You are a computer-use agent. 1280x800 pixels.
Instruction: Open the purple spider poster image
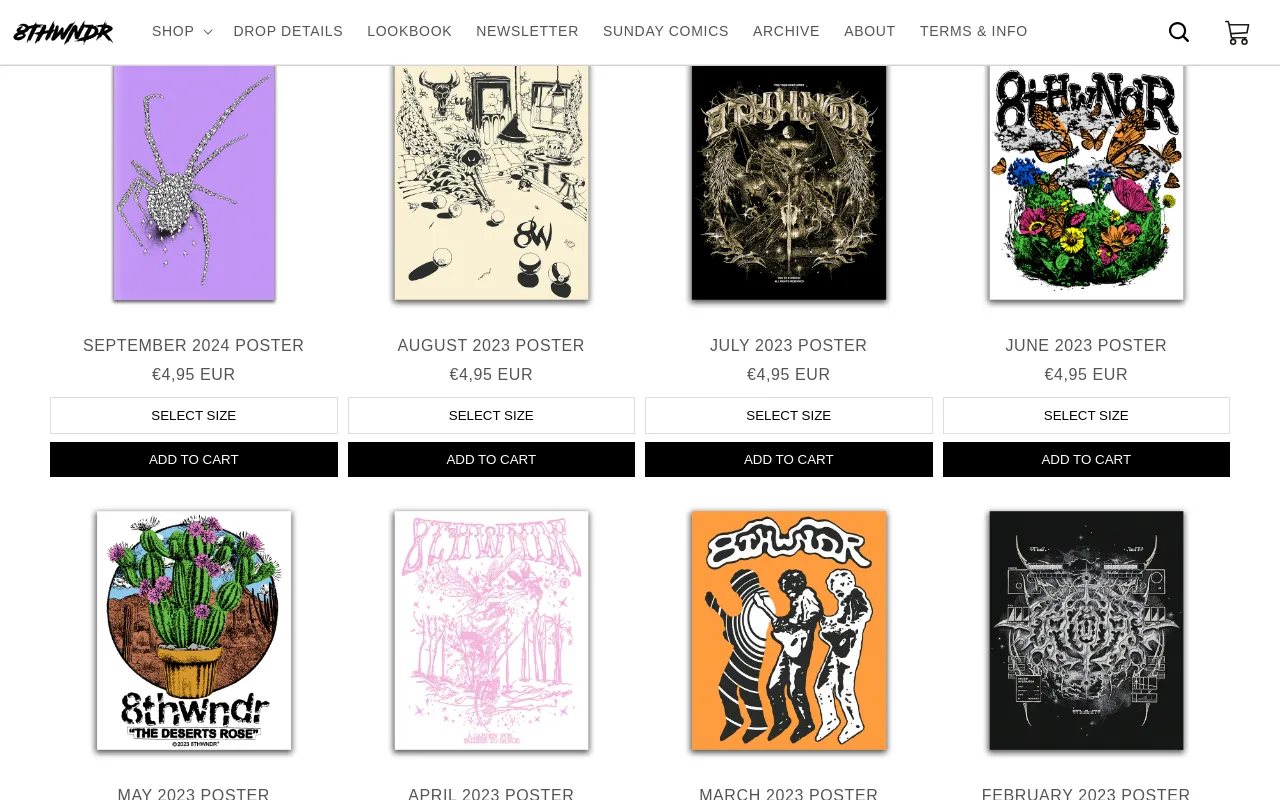point(194,182)
